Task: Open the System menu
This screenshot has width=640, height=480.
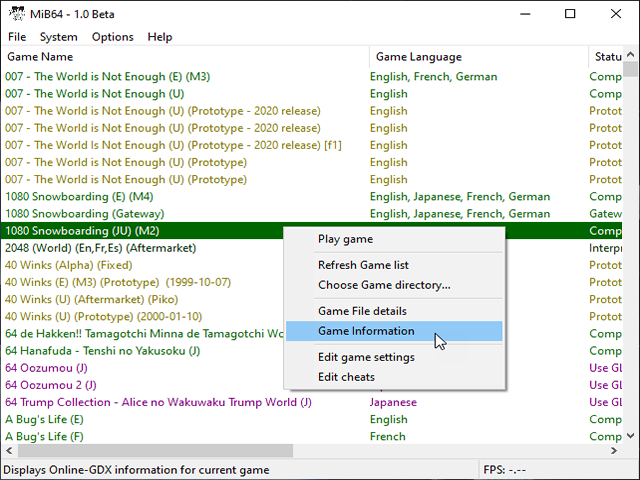Action: point(59,37)
